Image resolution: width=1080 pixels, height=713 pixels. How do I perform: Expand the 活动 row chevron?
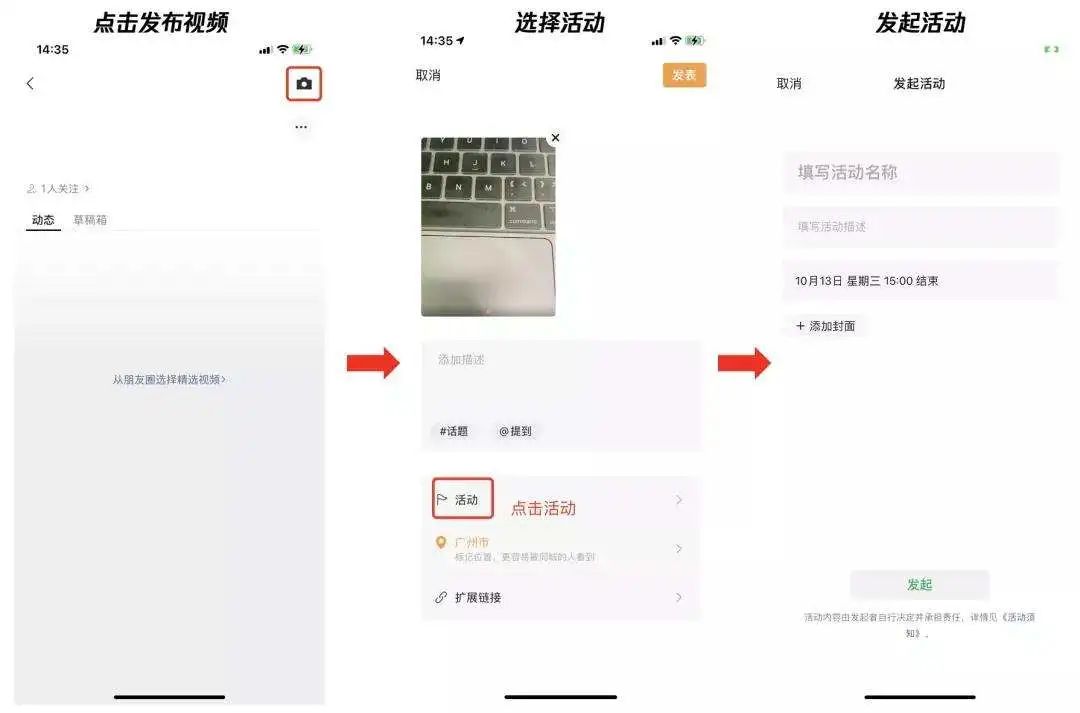[679, 499]
